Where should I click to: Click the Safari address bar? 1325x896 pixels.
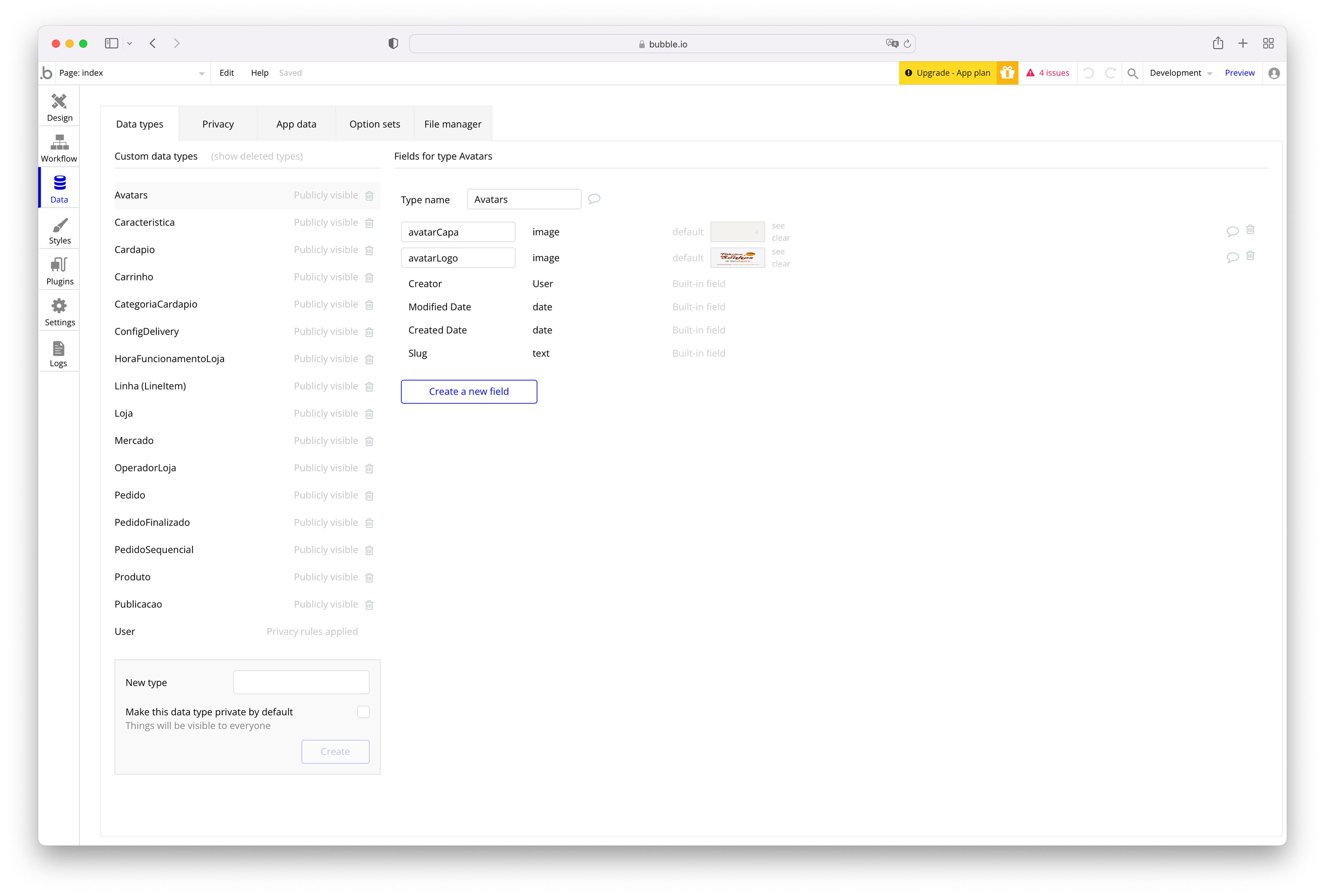coord(662,44)
